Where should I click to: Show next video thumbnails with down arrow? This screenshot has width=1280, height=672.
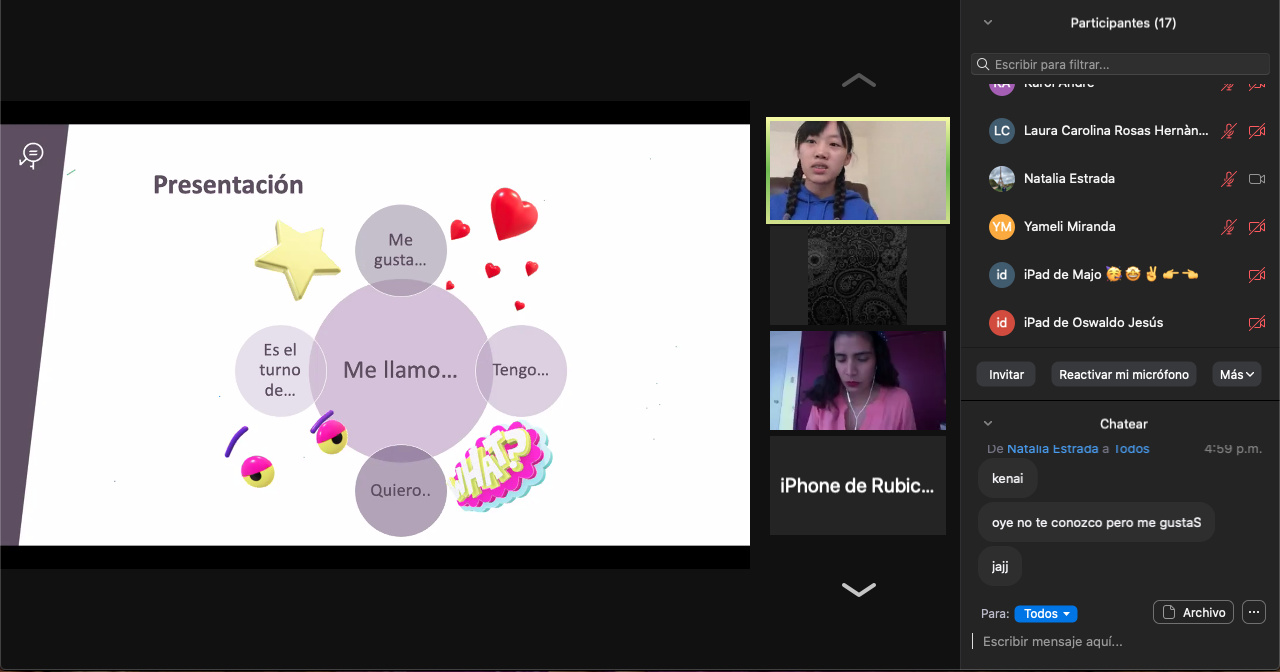(x=858, y=589)
